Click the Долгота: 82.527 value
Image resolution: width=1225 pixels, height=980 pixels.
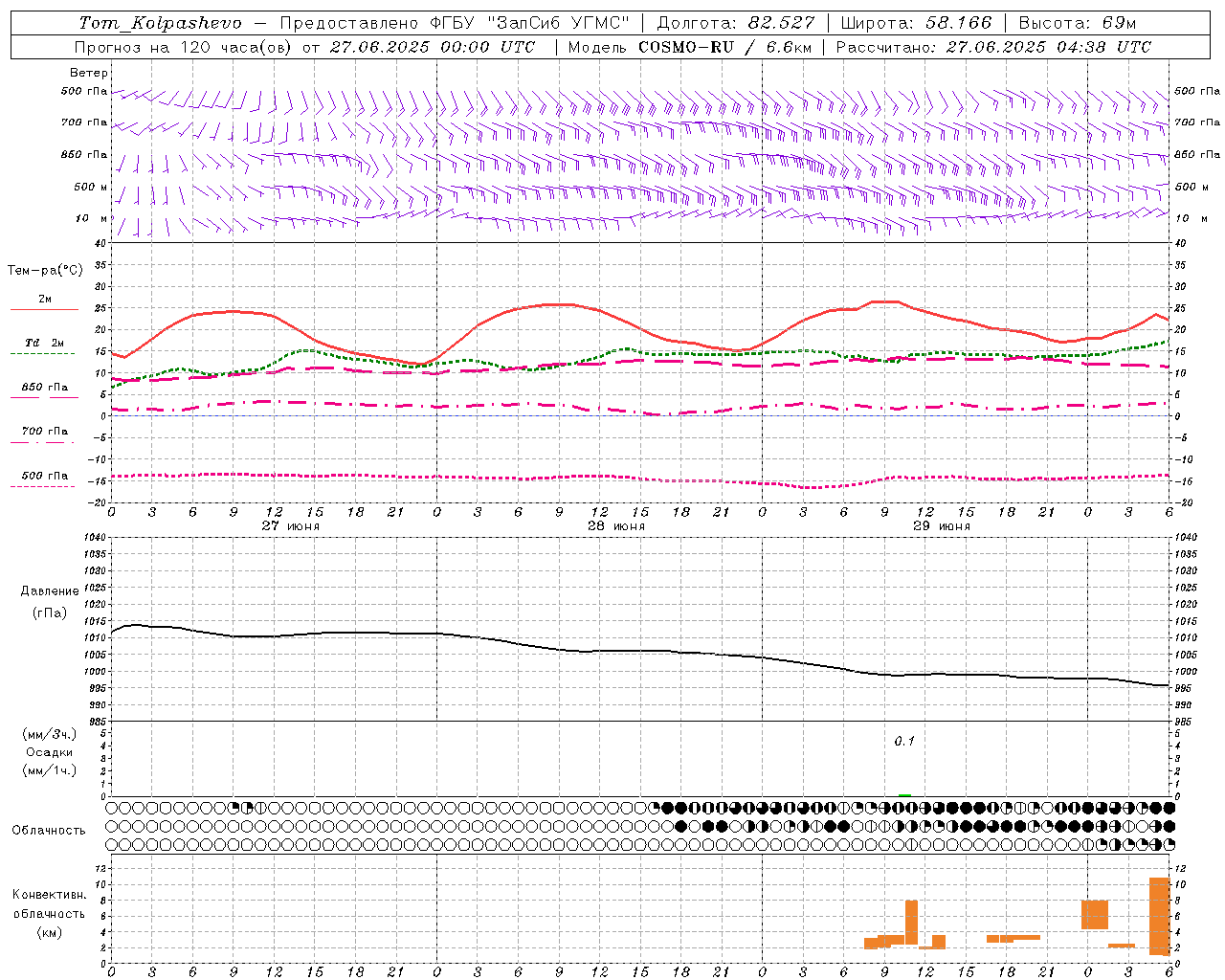735,22
